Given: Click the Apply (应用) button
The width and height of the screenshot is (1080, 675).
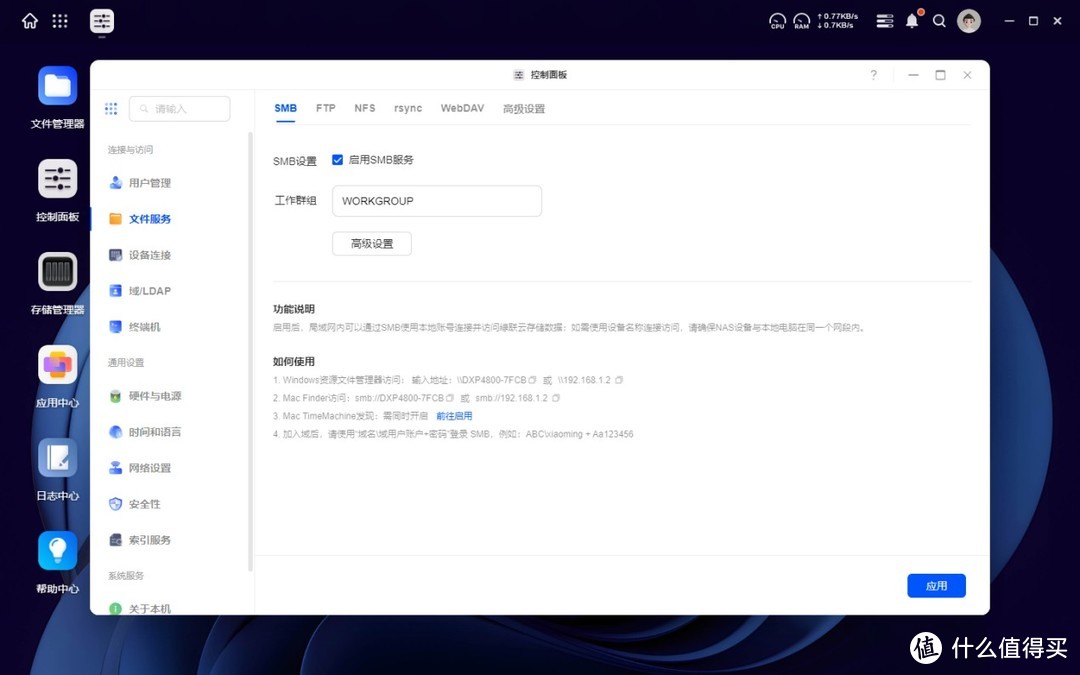Looking at the screenshot, I should tap(936, 585).
